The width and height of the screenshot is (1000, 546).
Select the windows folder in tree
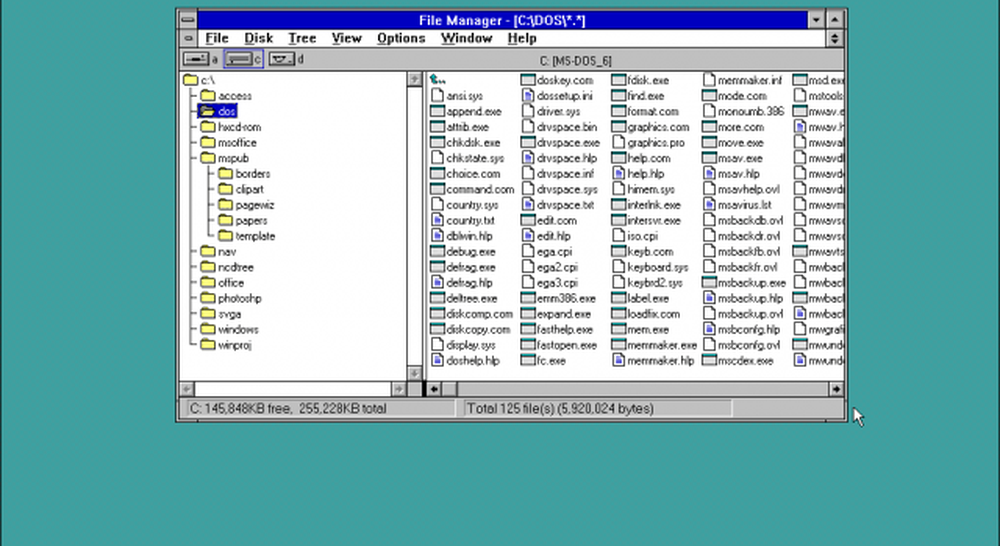pyautogui.click(x=208, y=329)
